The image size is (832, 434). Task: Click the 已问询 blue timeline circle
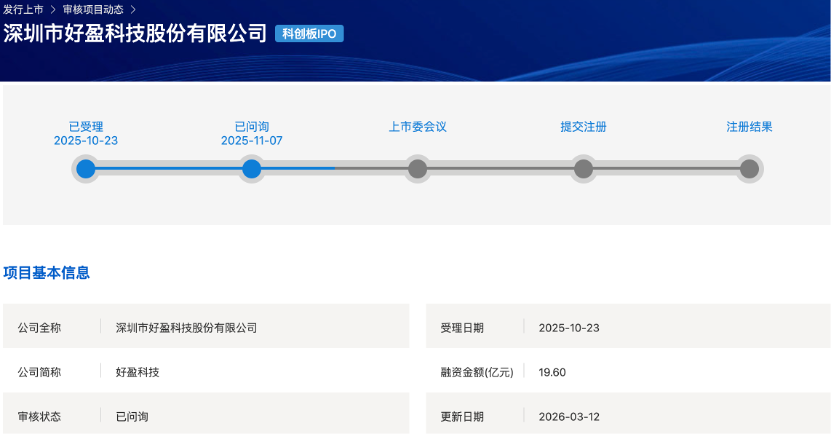(x=252, y=169)
